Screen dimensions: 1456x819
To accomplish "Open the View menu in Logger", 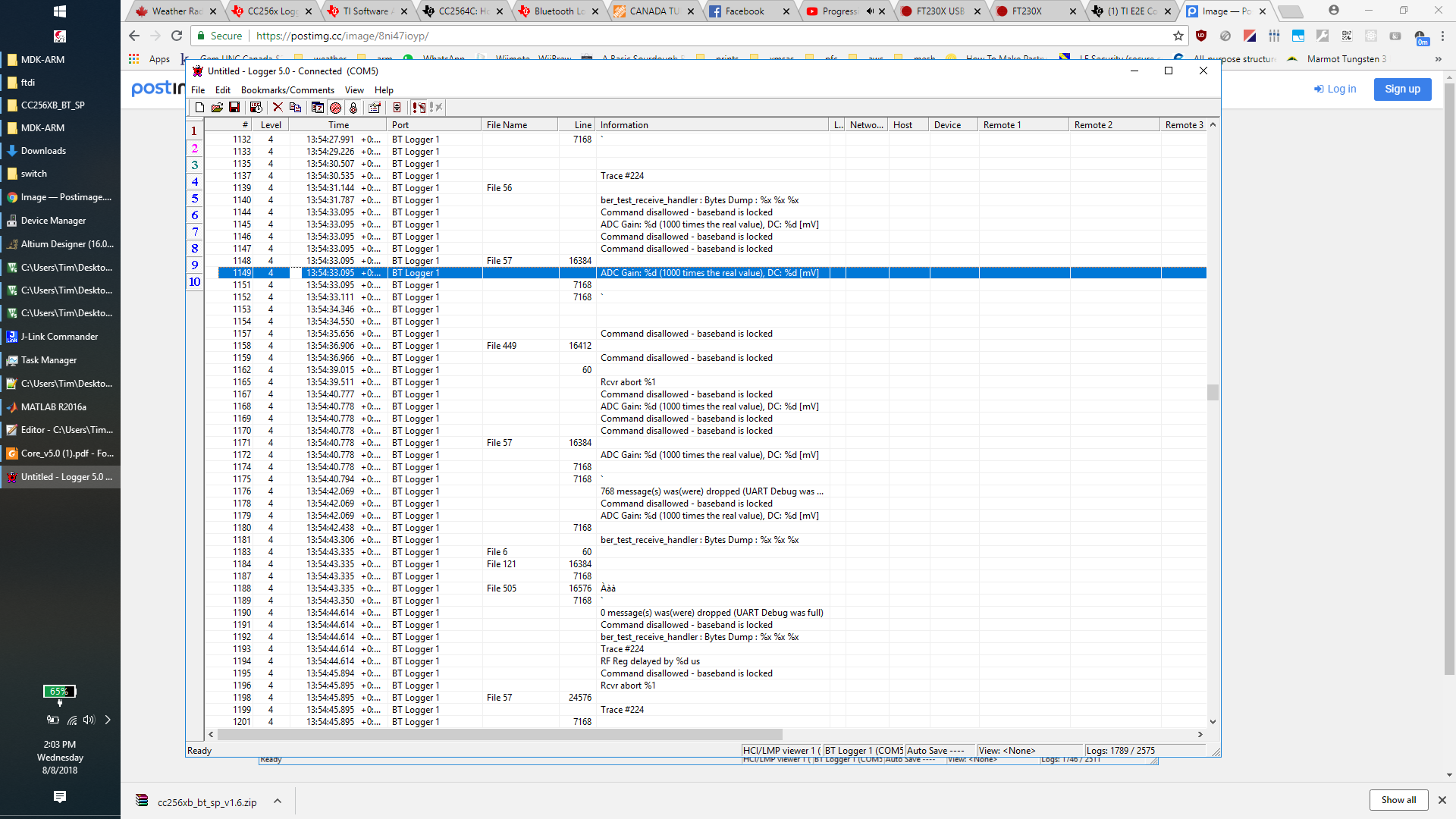I will pyautogui.click(x=354, y=89).
